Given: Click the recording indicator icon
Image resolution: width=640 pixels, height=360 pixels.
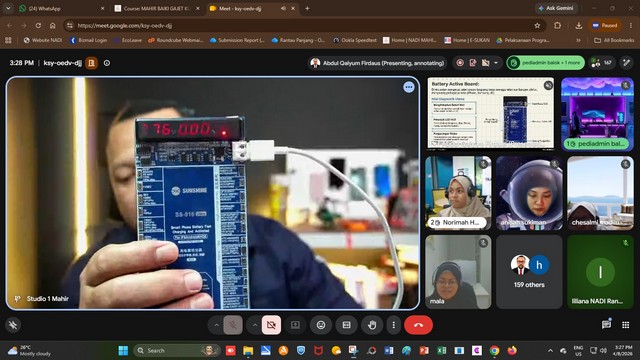Looking at the screenshot, I should point(460,63).
